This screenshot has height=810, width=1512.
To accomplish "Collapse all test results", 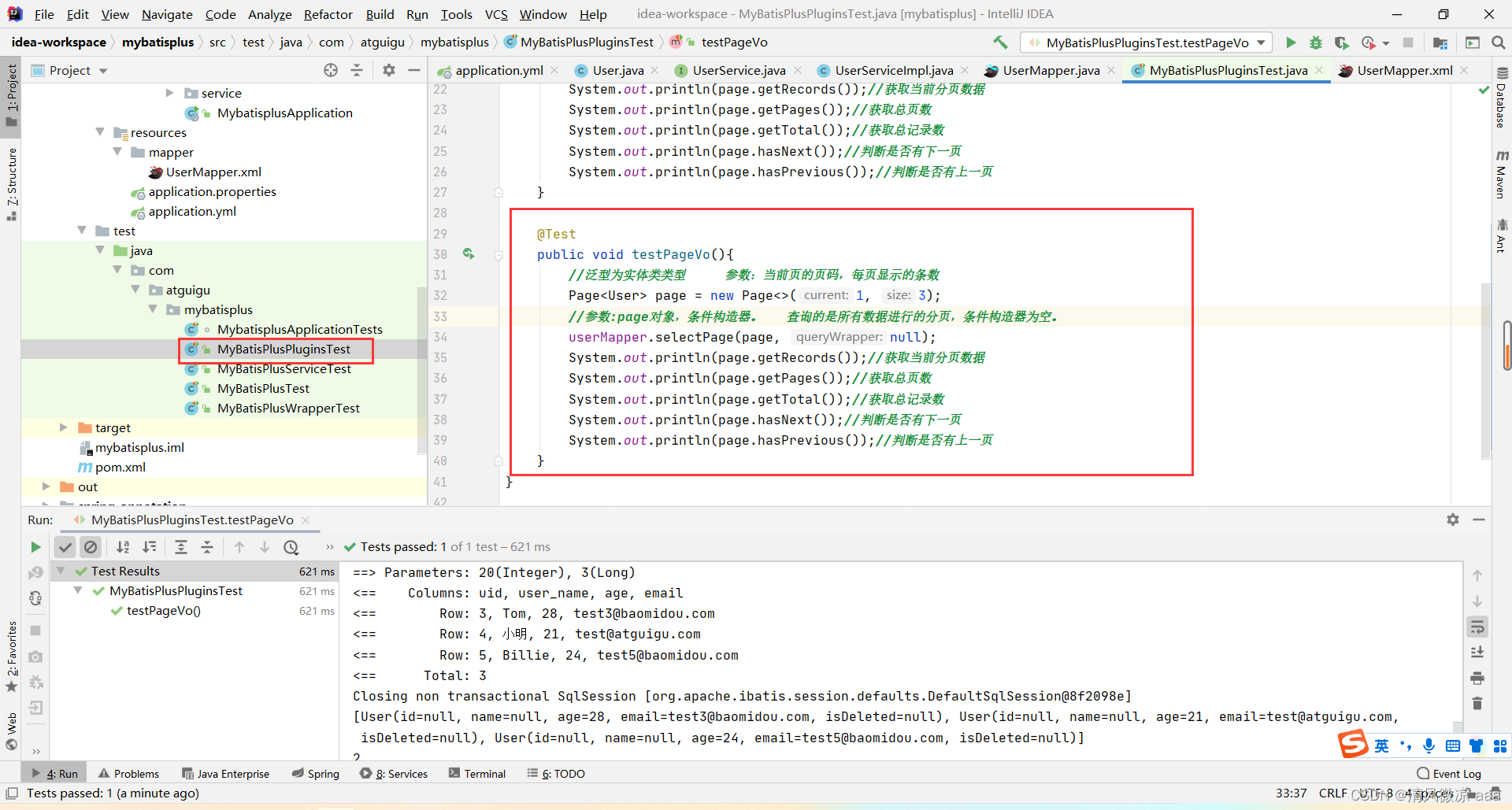I will tap(207, 546).
